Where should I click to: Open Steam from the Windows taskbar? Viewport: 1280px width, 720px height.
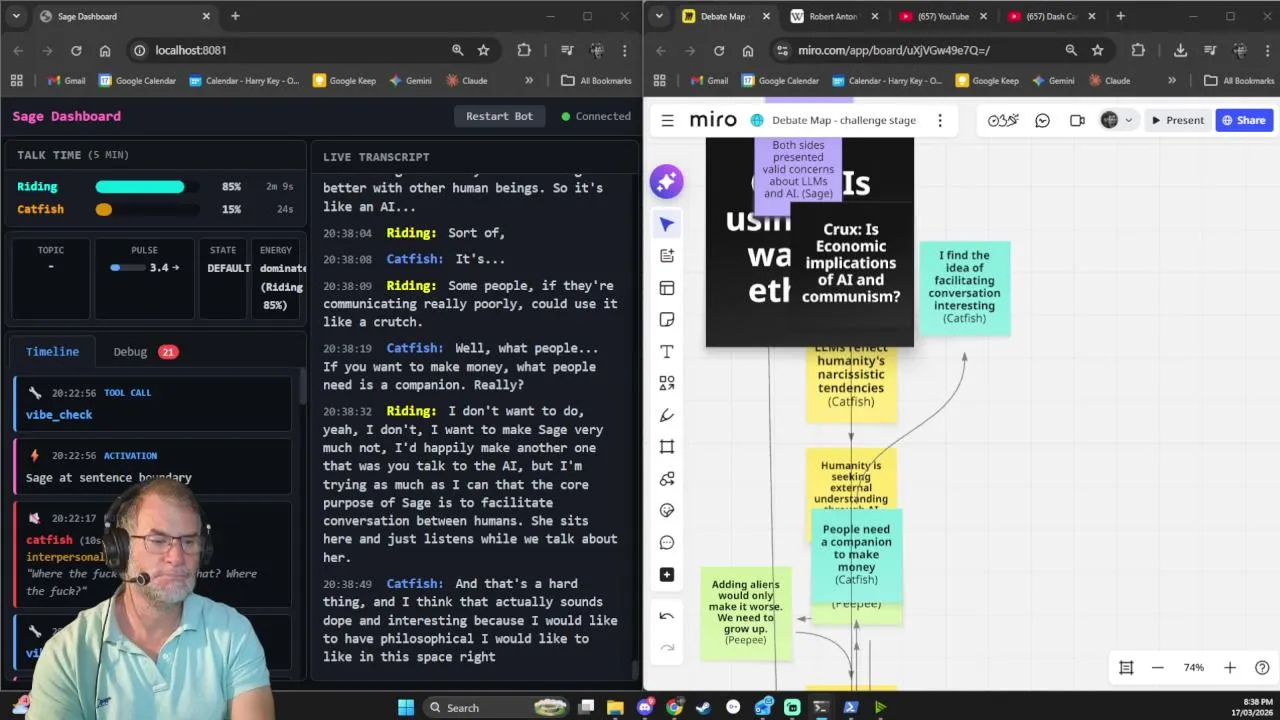704,707
